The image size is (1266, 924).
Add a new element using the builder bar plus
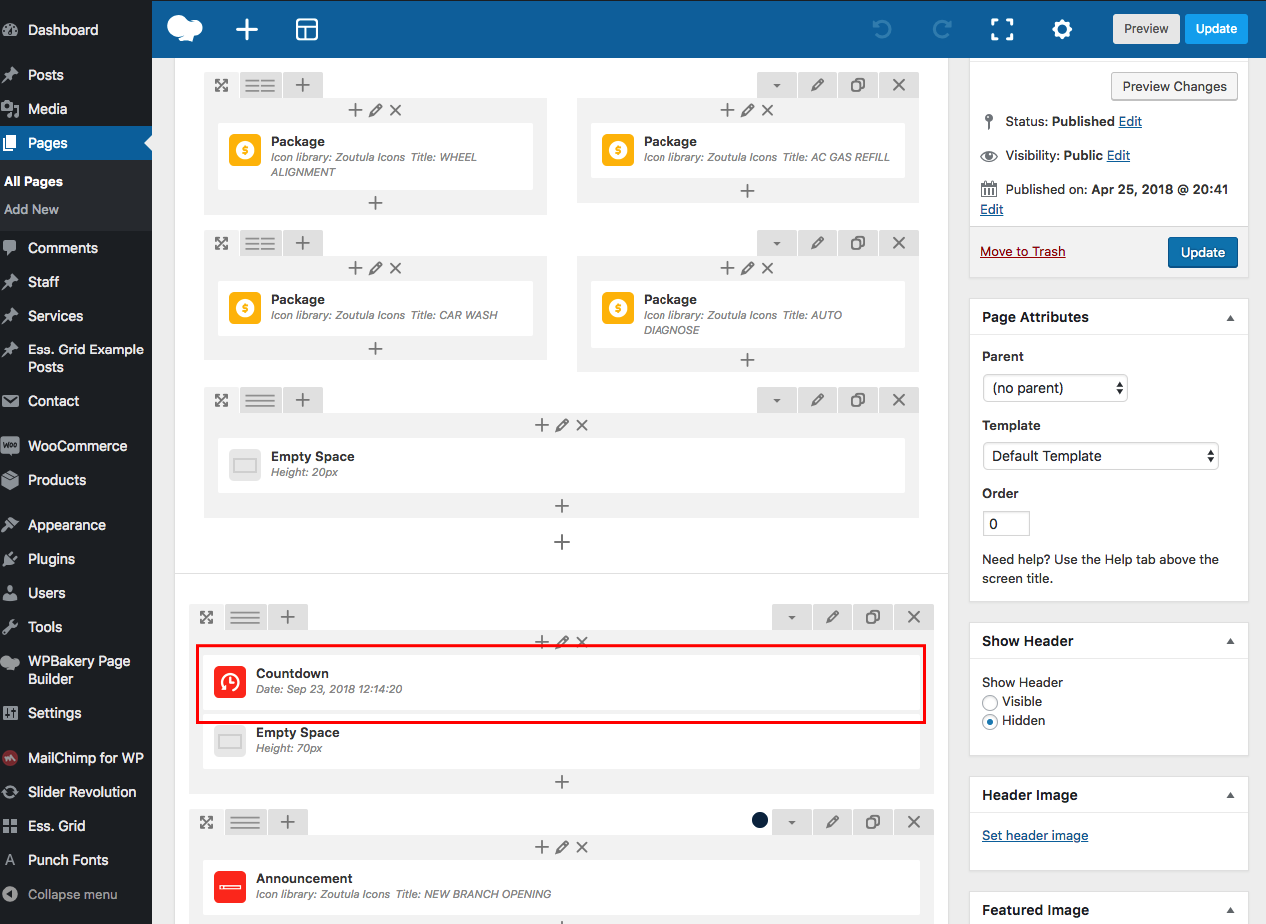pos(247,29)
